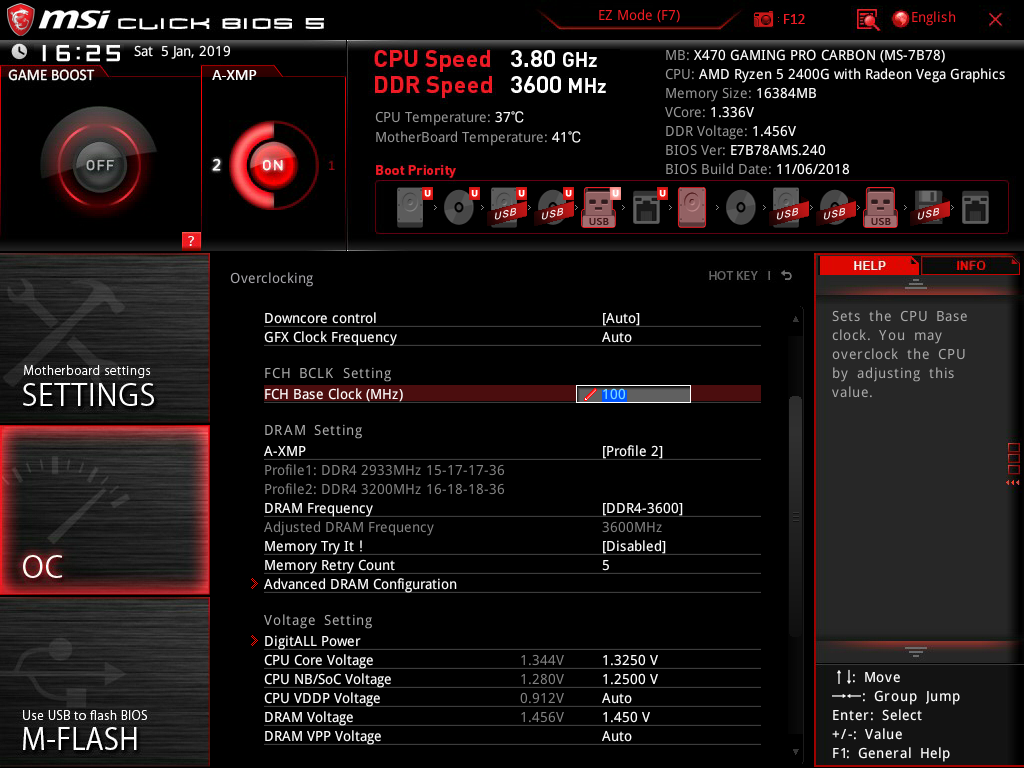Select the legacy USB CD/DVD boot icon

834,208
